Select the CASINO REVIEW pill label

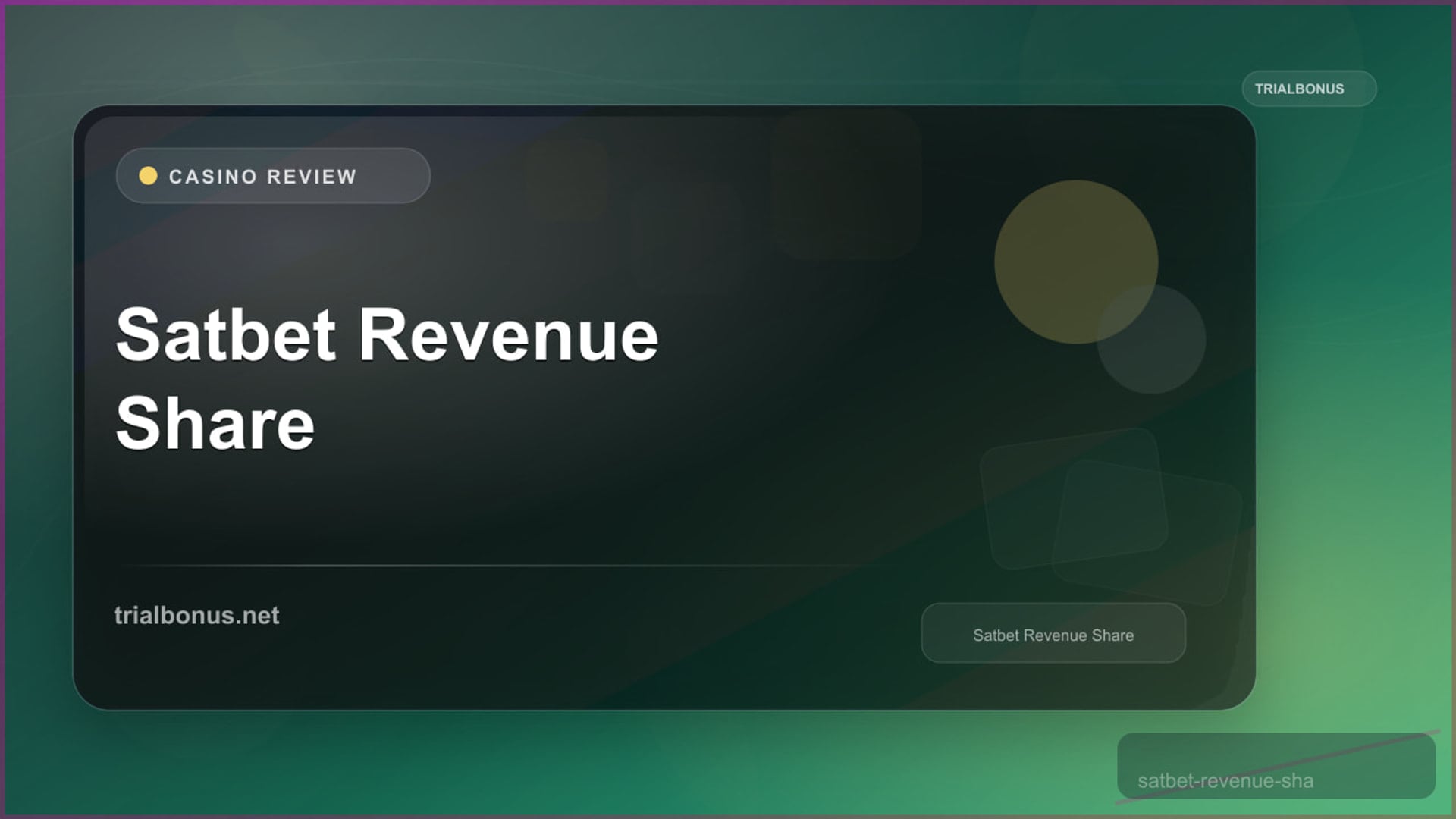[x=273, y=176]
